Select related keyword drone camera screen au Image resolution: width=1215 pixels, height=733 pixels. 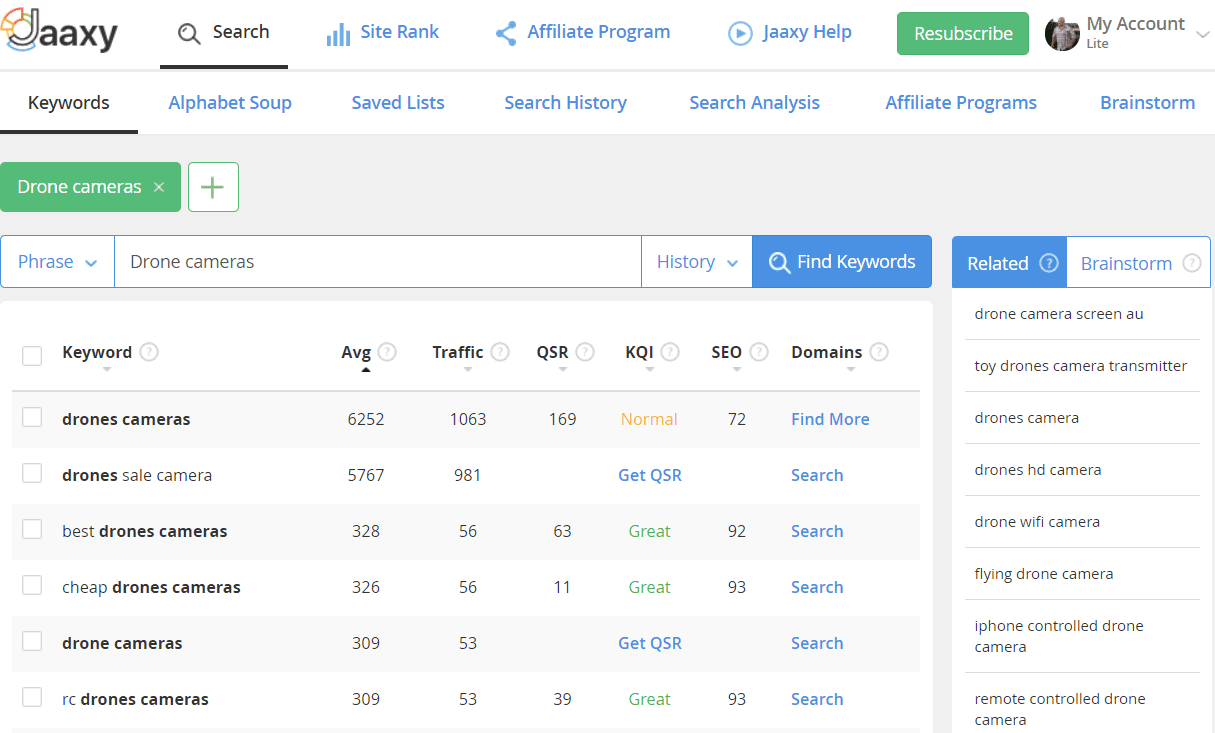point(1059,314)
